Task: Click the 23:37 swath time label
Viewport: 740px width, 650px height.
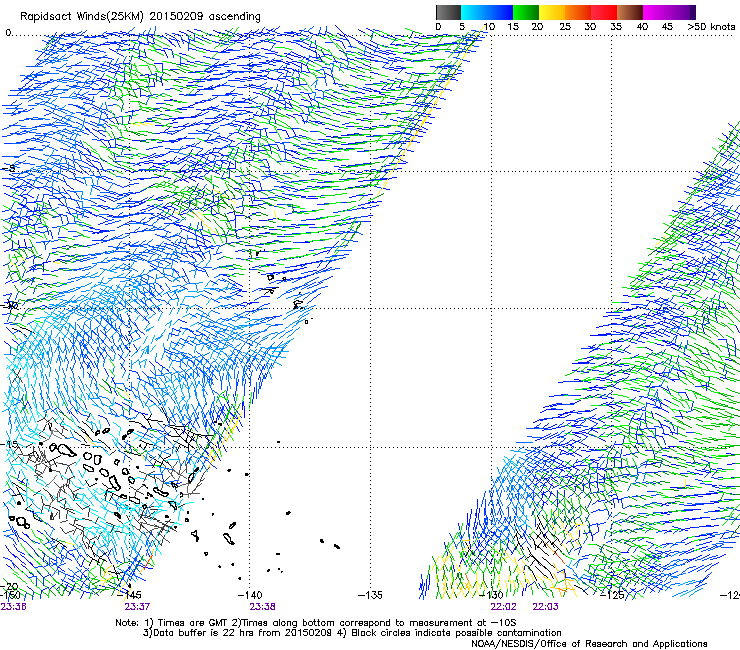Action: (137, 607)
